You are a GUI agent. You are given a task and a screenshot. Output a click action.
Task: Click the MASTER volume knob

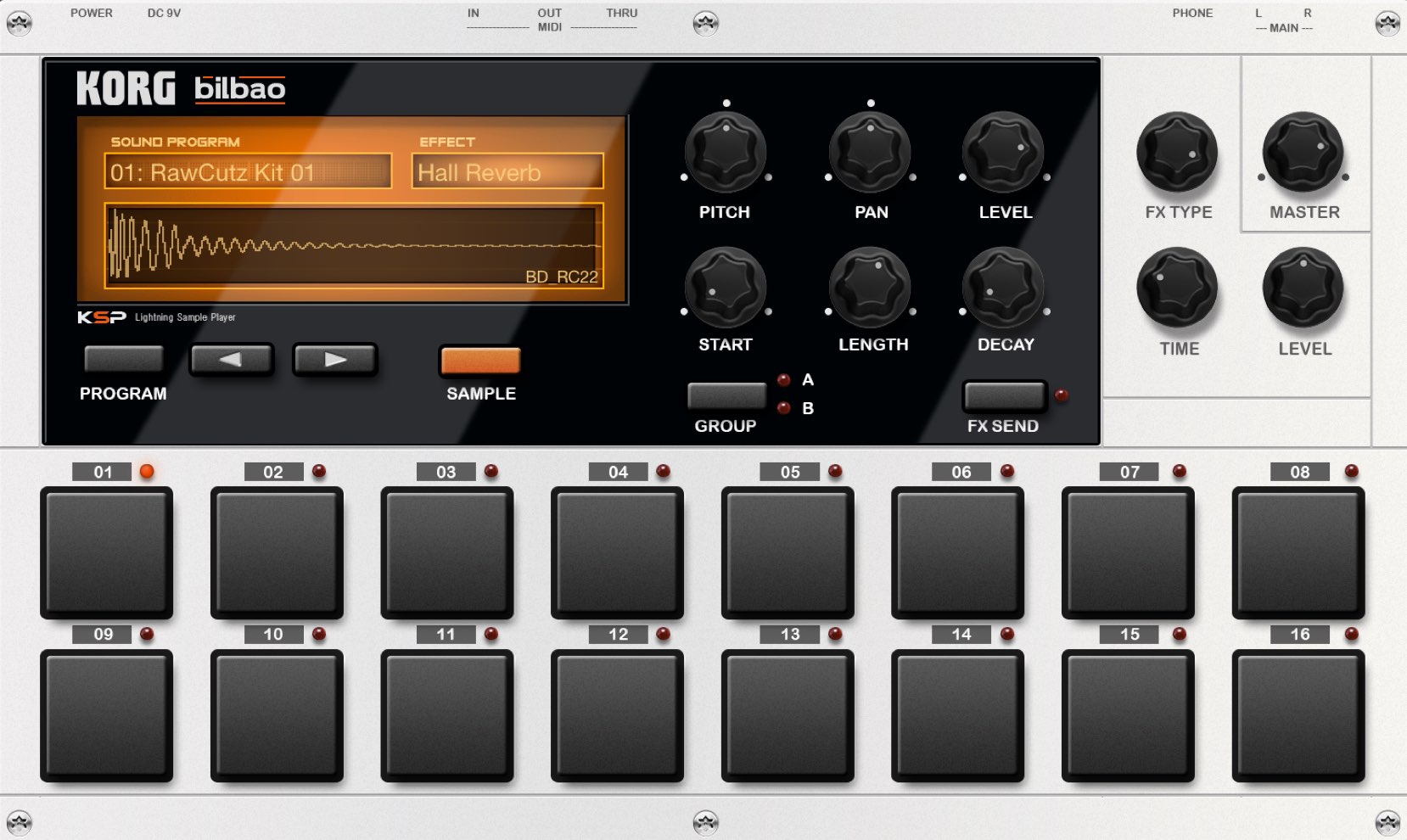(x=1303, y=154)
